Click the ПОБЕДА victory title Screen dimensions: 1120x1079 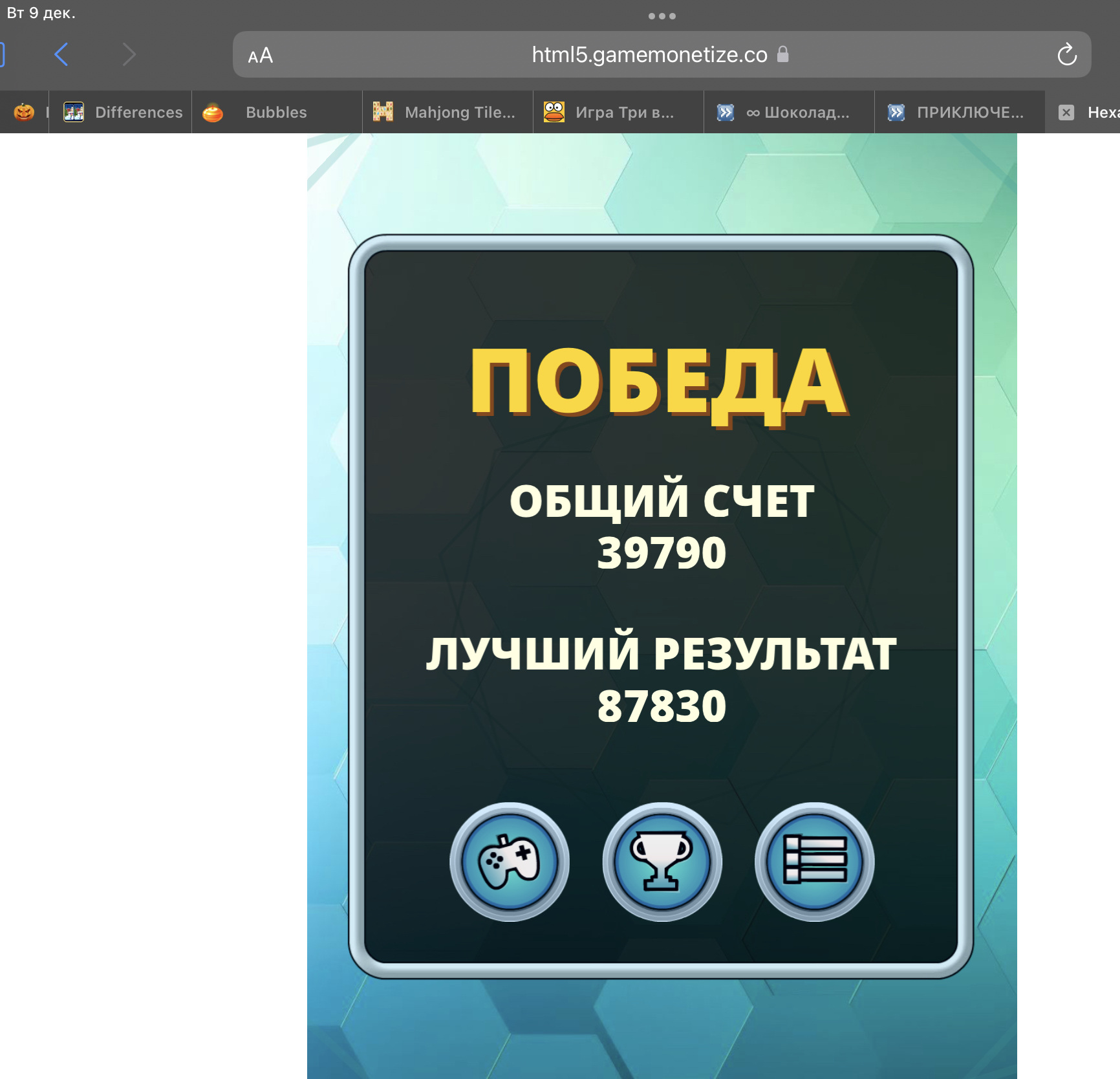pyautogui.click(x=659, y=383)
